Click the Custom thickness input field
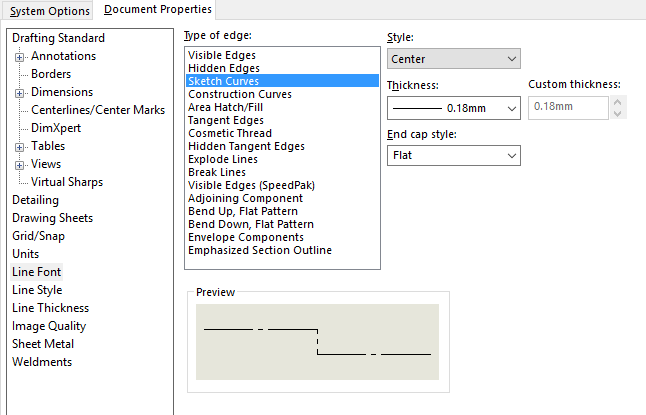 (x=566, y=107)
